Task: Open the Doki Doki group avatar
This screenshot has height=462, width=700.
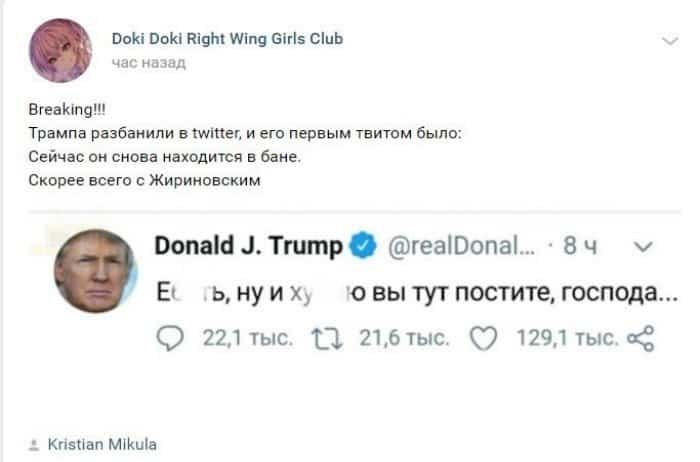Action: coord(61,50)
